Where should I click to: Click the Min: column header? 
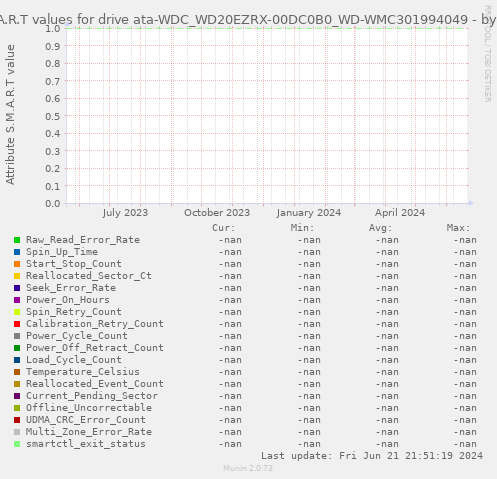tap(302, 228)
